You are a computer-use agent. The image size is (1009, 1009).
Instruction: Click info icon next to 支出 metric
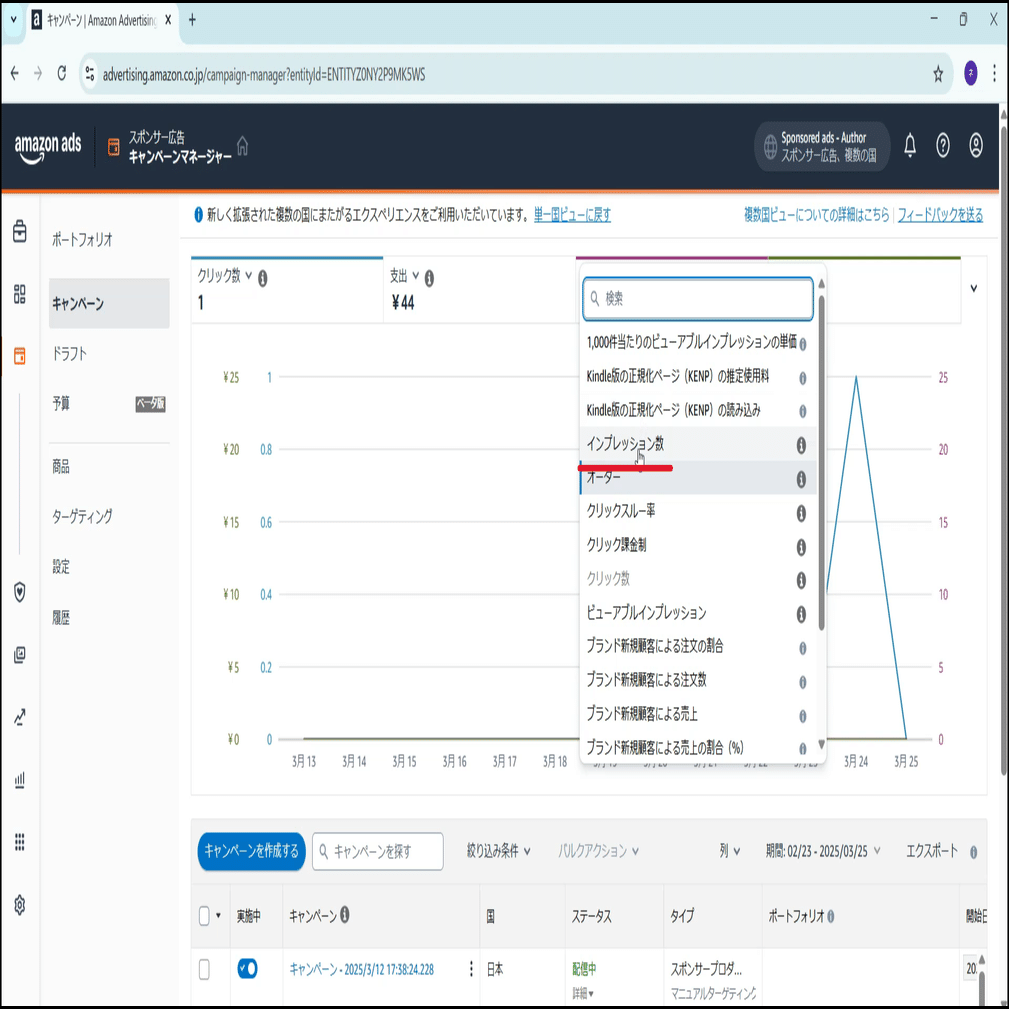[x=429, y=278]
